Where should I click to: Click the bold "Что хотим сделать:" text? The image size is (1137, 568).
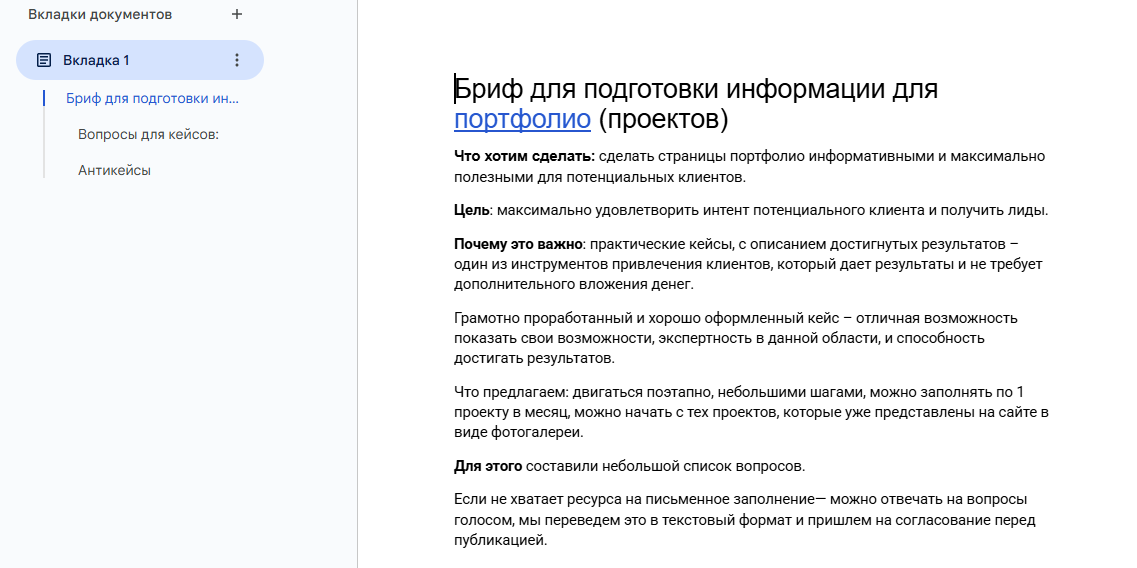pyautogui.click(x=524, y=157)
